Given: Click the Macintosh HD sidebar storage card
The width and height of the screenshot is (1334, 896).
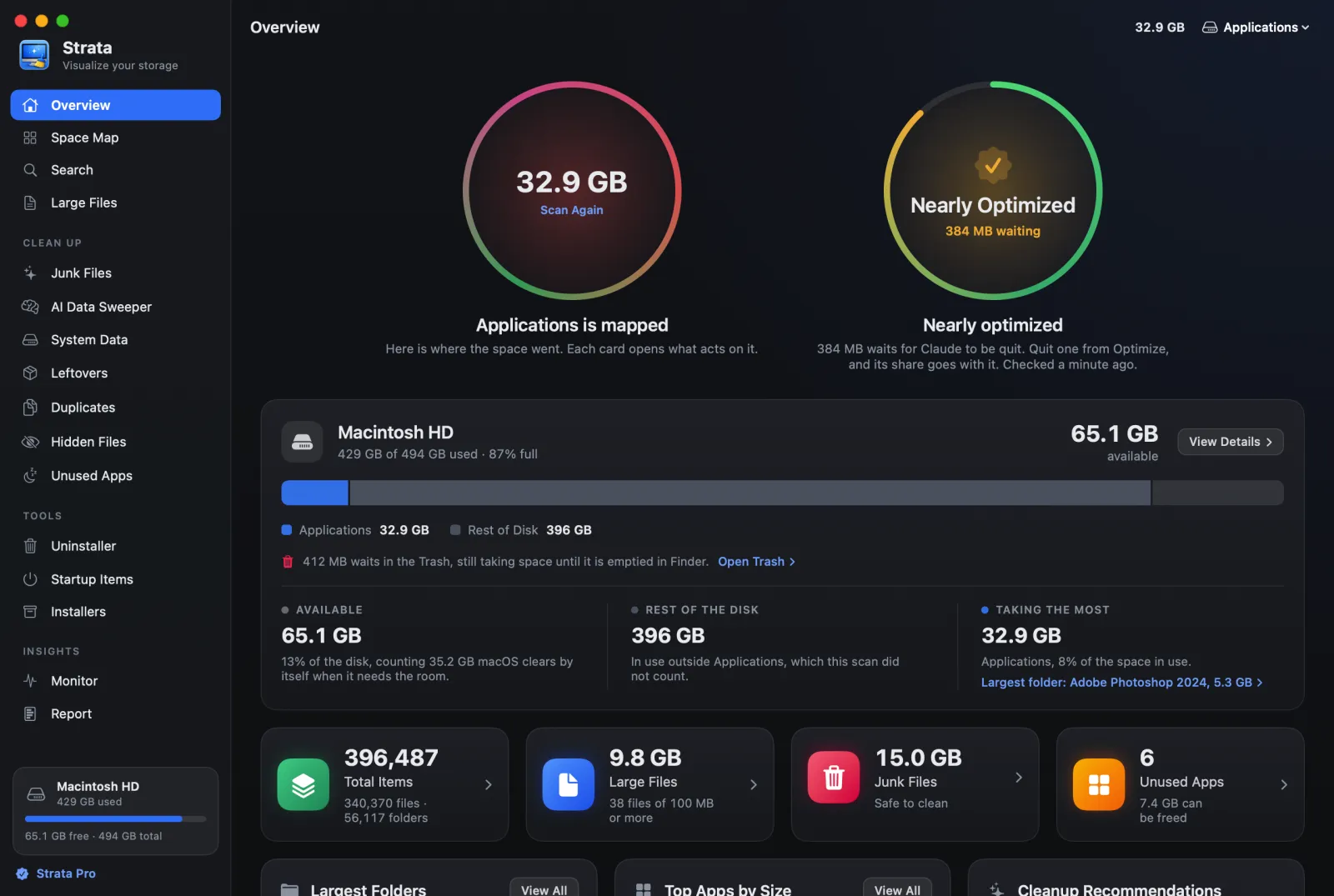Looking at the screenshot, I should 116,811.
